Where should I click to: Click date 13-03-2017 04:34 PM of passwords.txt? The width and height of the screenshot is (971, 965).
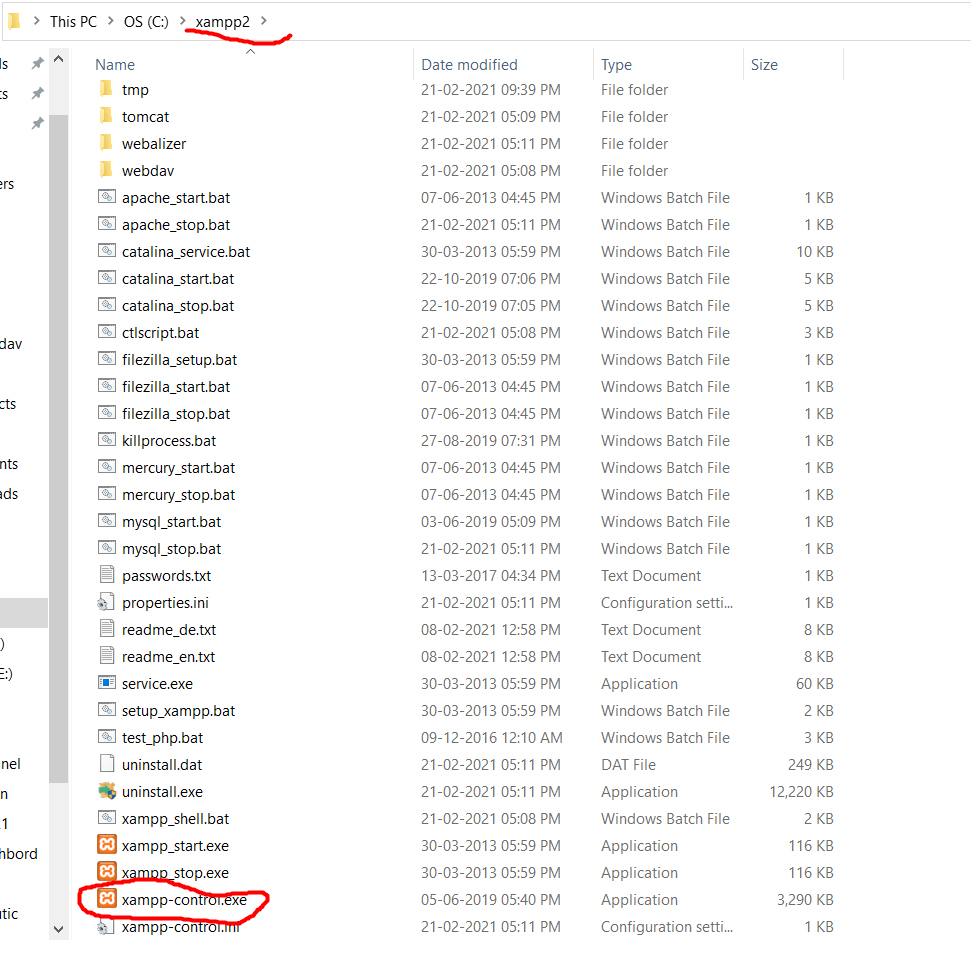tap(490, 575)
